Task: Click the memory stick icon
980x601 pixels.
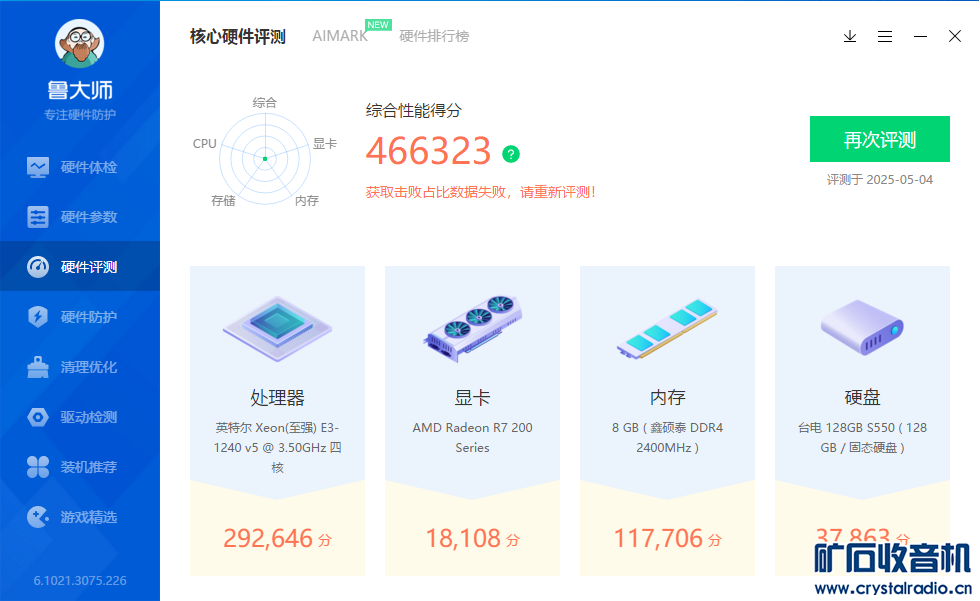Action: (668, 328)
